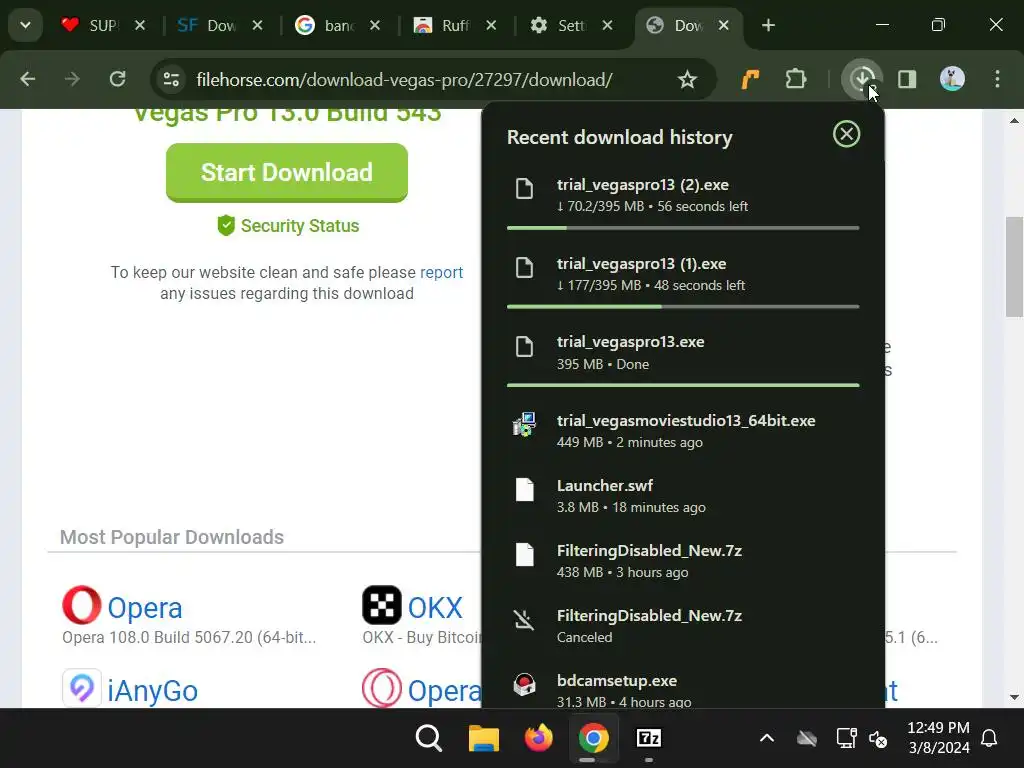The image size is (1024, 768).
Task: Switch to the SUP tab with heart icon
Action: coord(88,25)
